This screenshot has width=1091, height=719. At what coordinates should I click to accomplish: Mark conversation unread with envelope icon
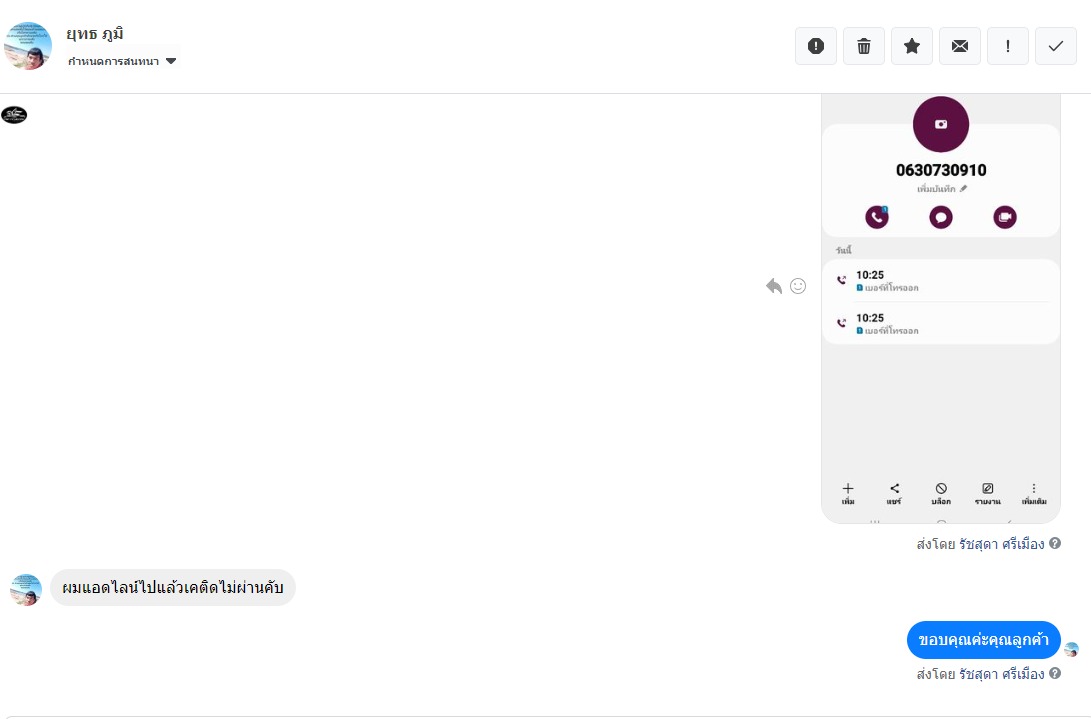pos(960,46)
